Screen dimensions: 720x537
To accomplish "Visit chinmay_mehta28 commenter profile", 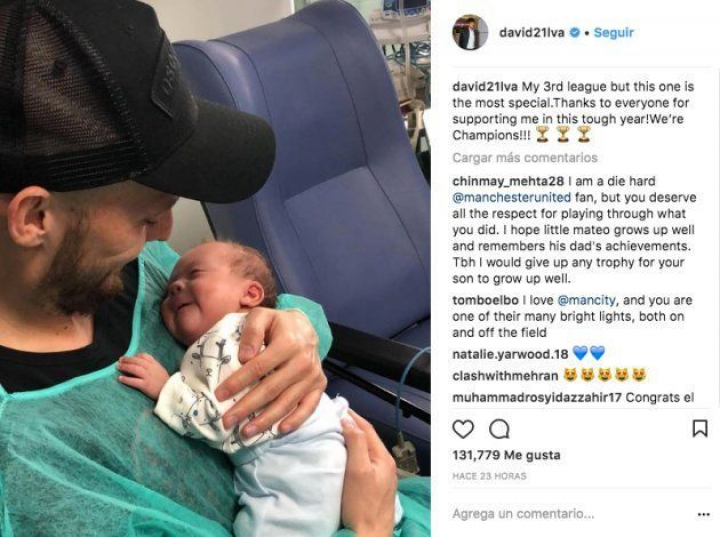I will coord(508,181).
